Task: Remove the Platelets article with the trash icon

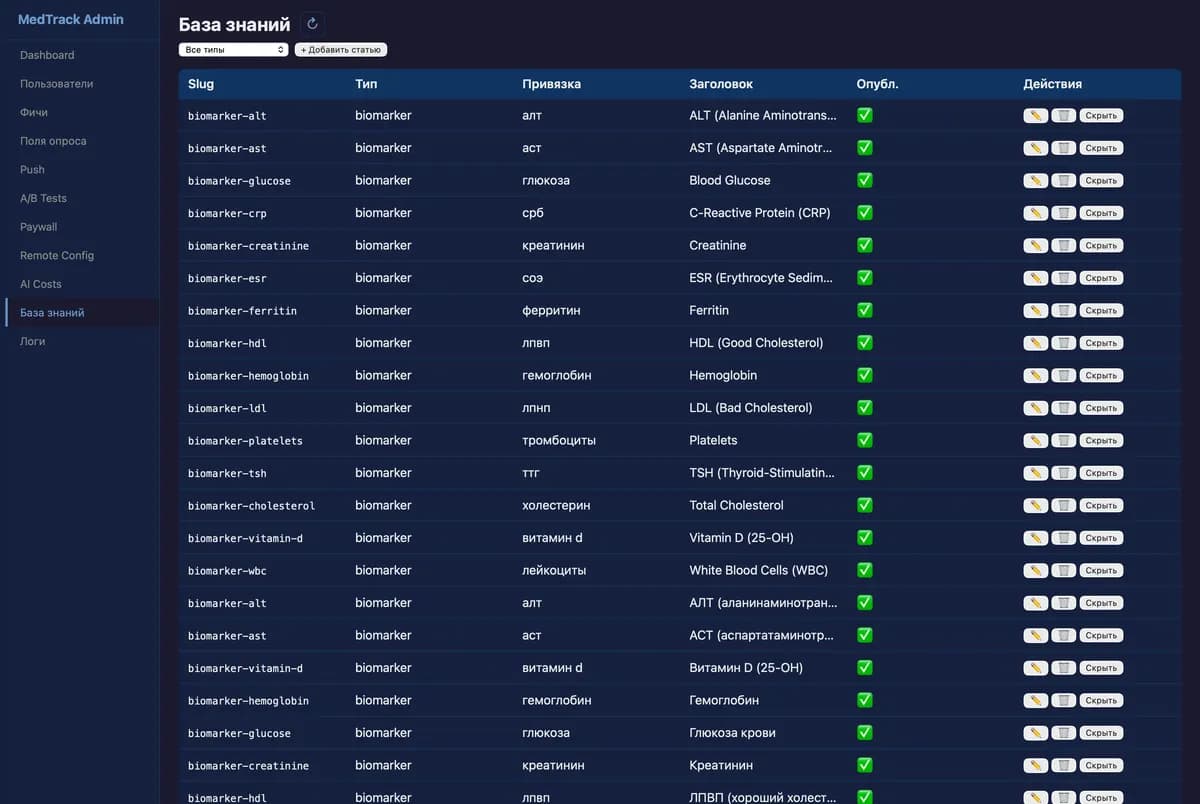Action: pos(1064,441)
